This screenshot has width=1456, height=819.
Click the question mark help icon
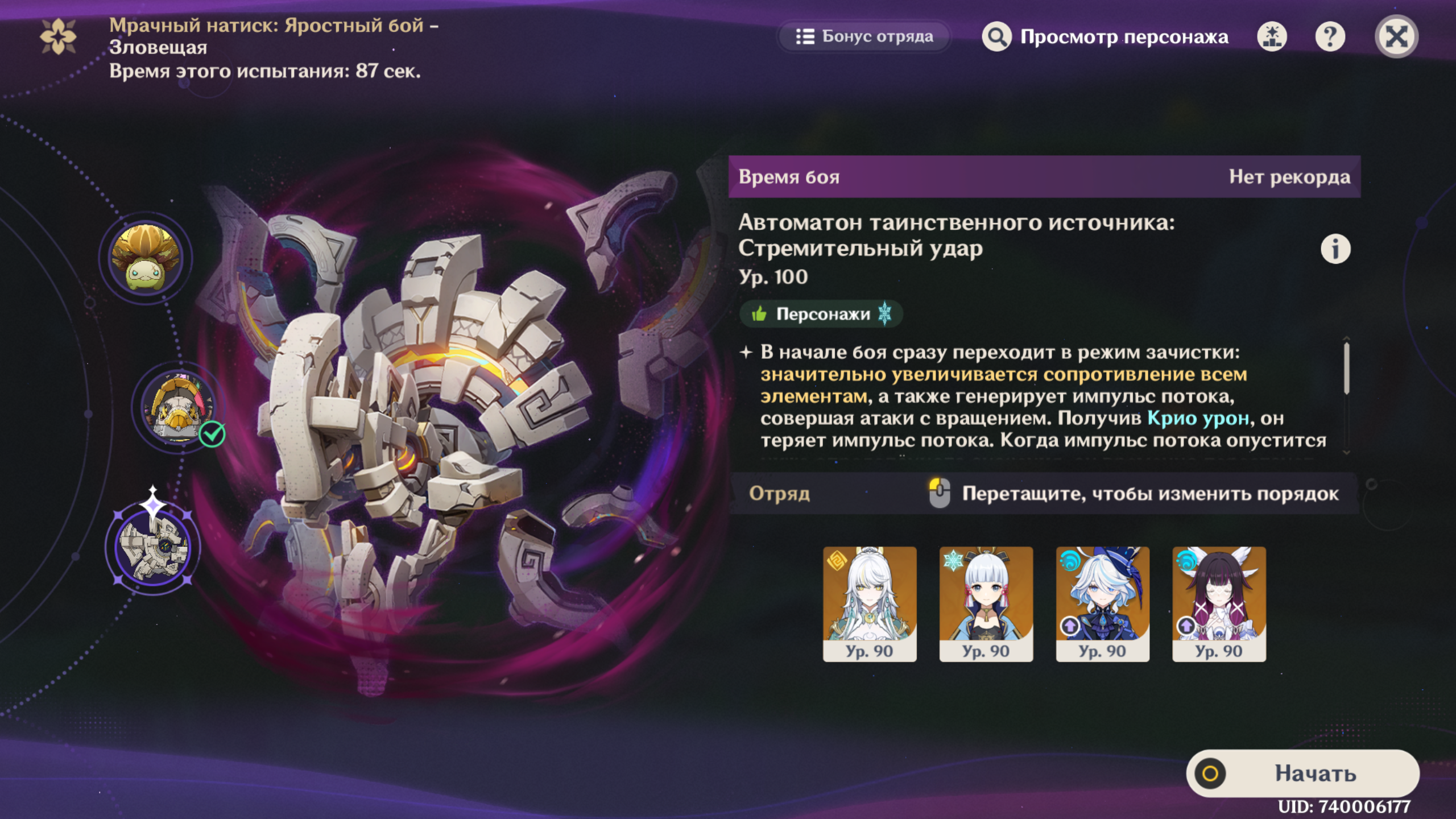1330,37
